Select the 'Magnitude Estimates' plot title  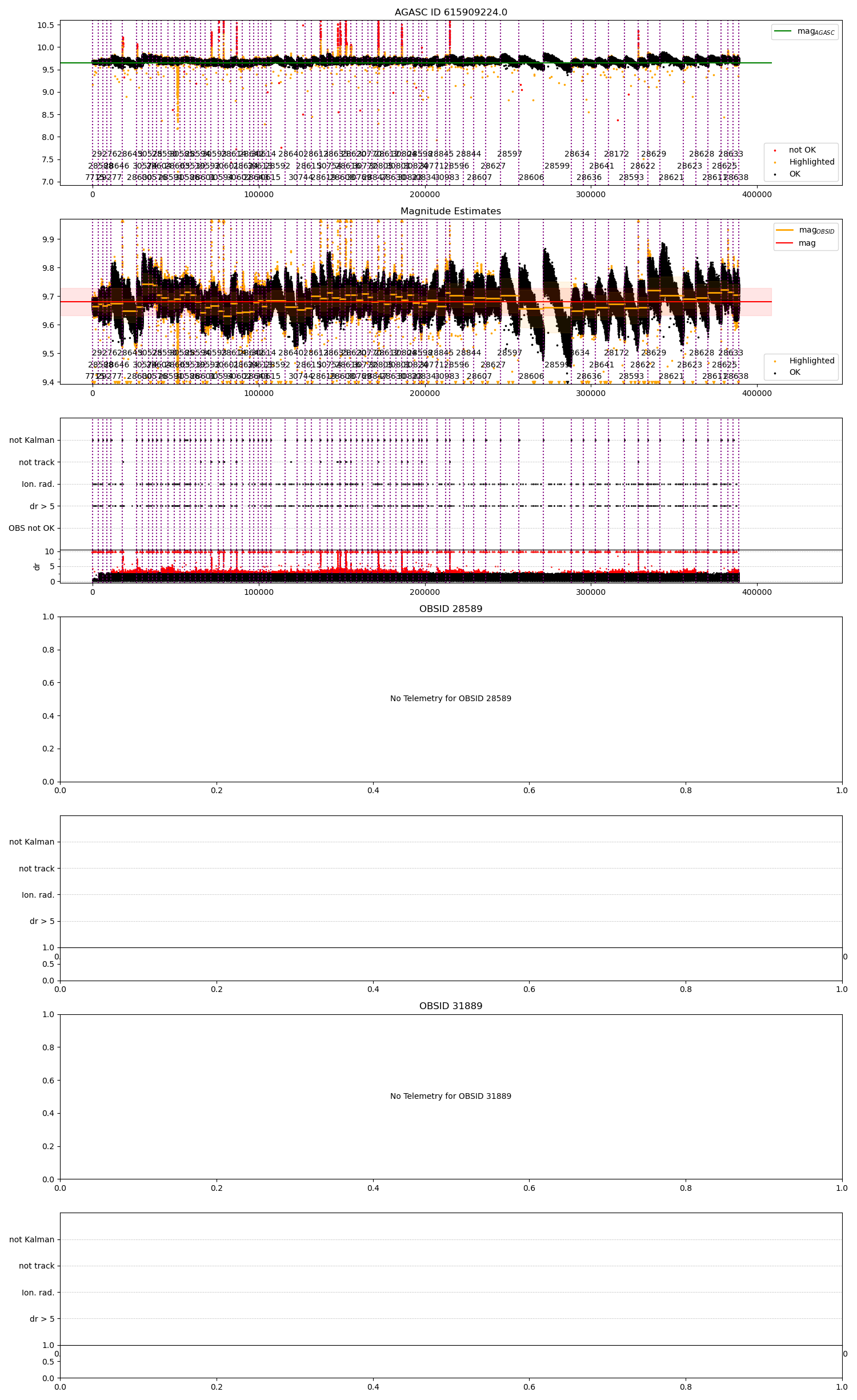point(451,211)
